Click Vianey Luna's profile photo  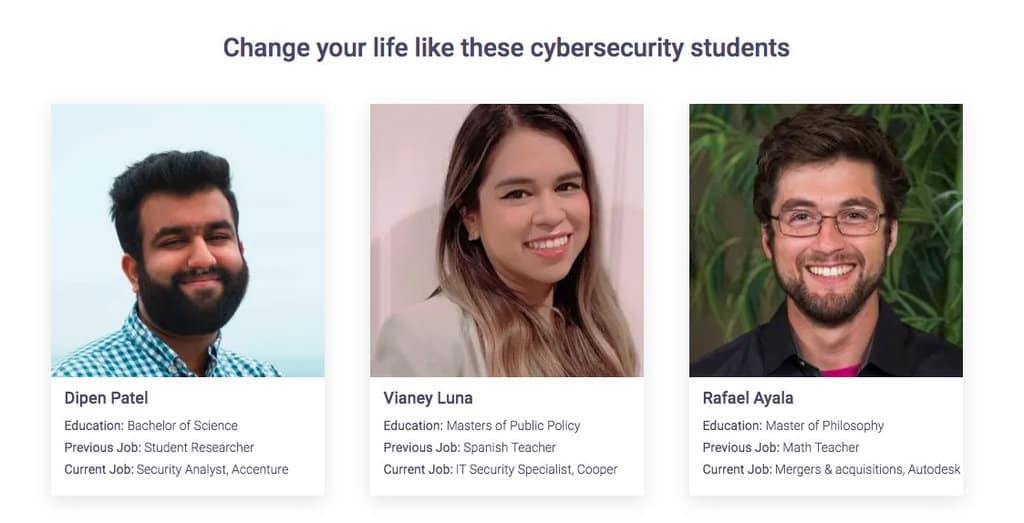tap(506, 240)
